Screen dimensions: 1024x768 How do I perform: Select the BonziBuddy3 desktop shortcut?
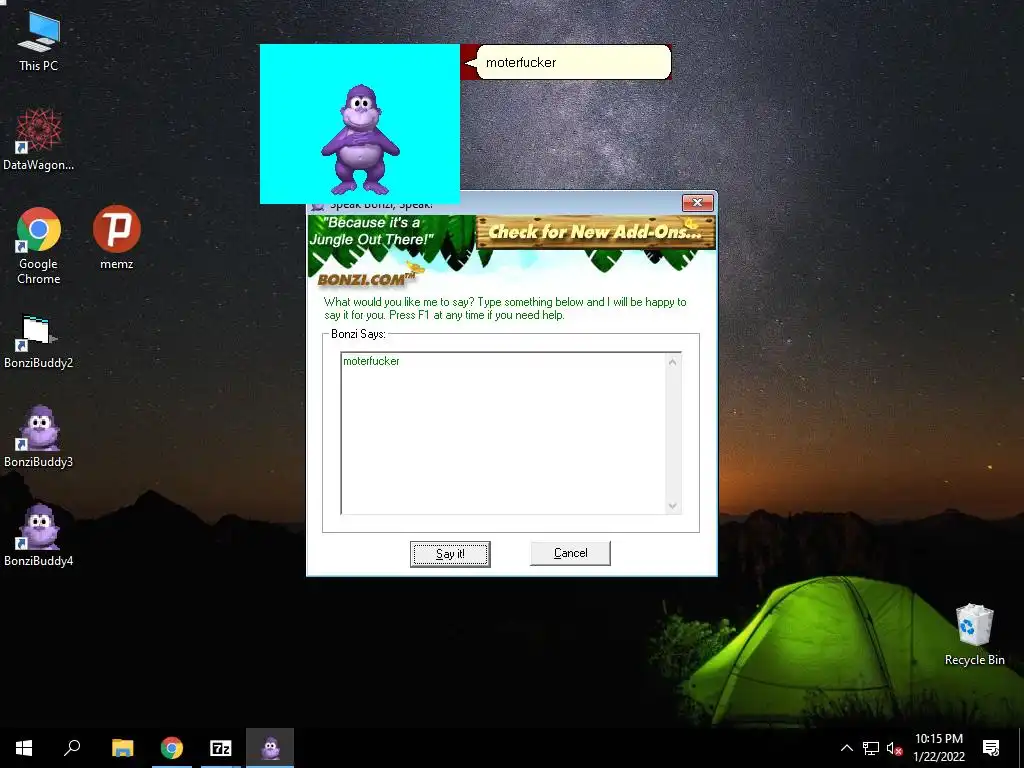click(39, 437)
